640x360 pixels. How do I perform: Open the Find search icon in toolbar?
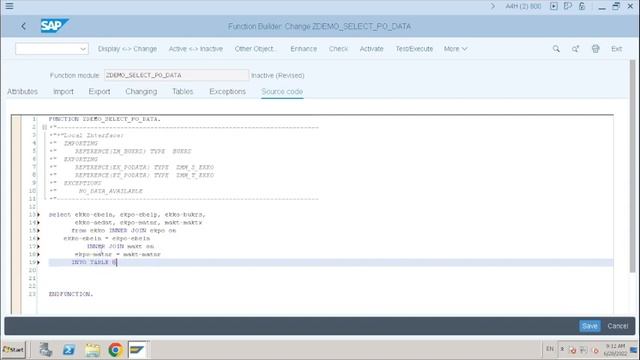pos(556,49)
